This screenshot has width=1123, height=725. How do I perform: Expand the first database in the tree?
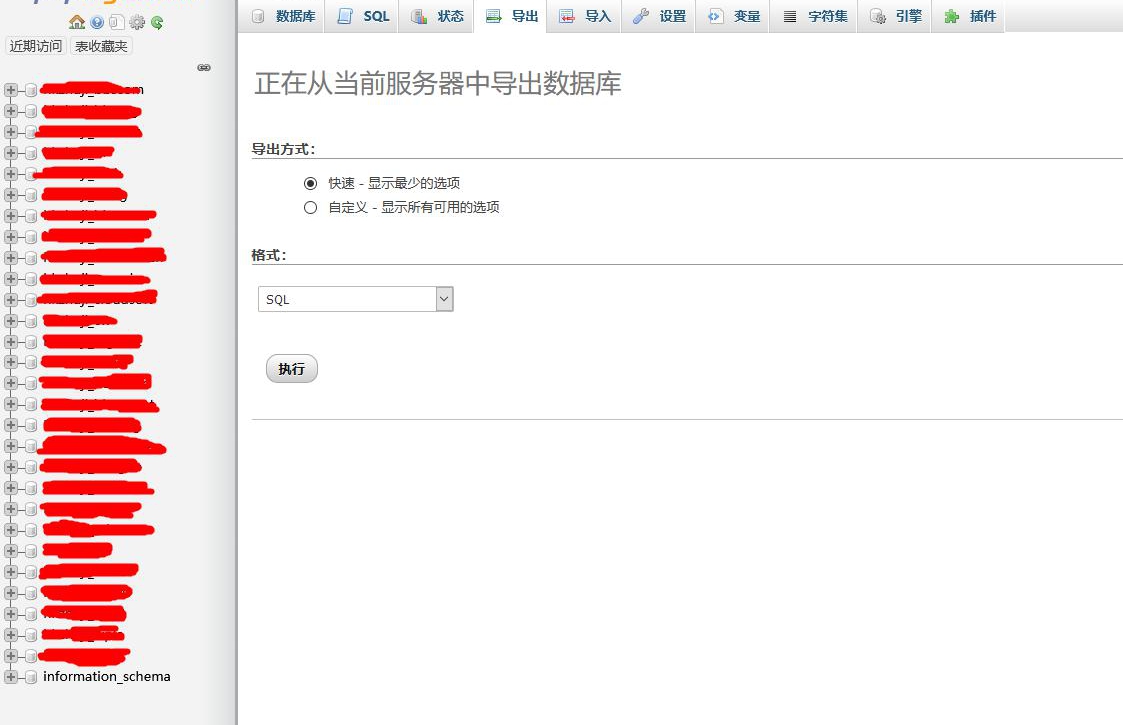click(x=9, y=89)
